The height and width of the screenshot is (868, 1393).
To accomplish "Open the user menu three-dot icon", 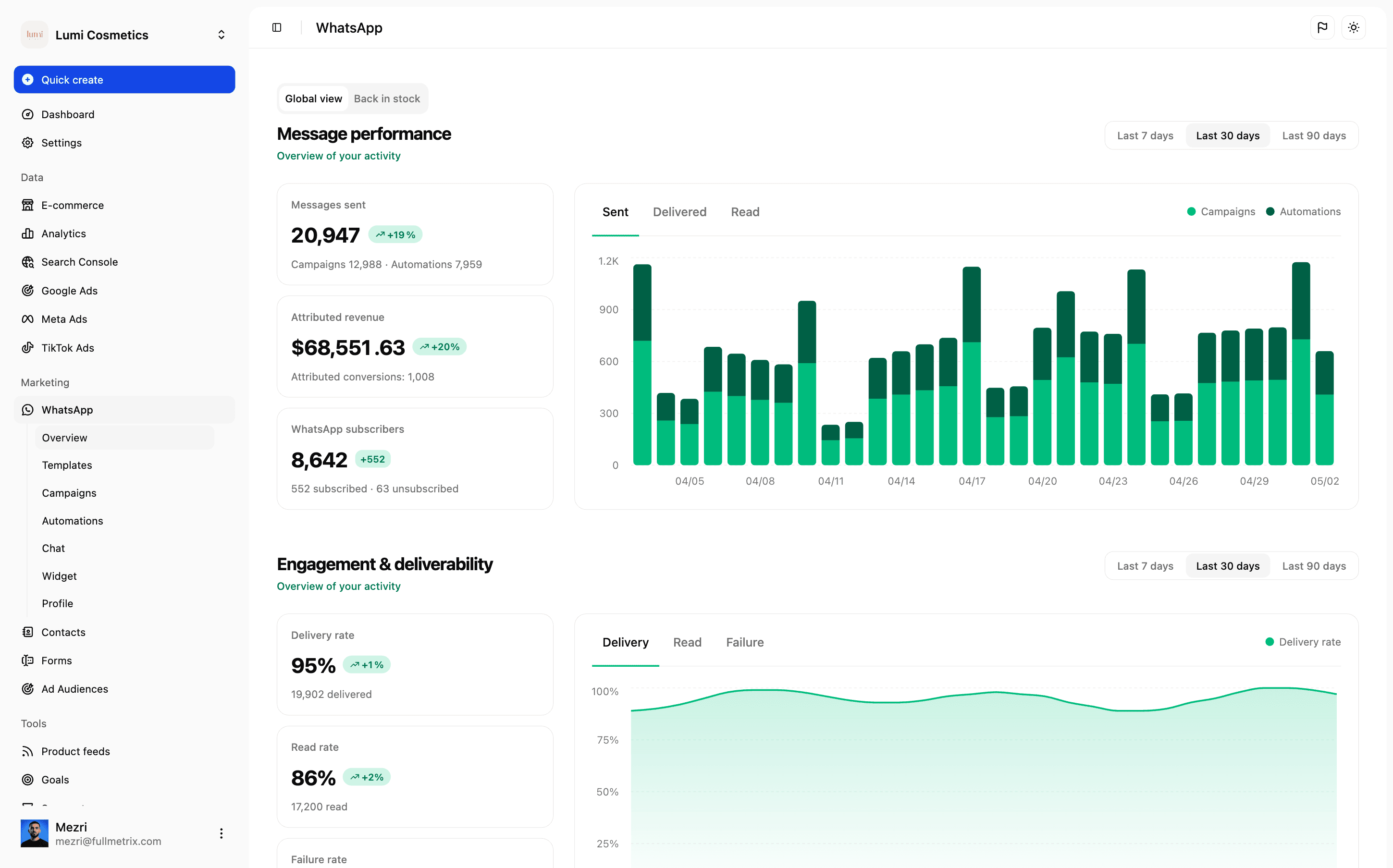I will [x=221, y=833].
